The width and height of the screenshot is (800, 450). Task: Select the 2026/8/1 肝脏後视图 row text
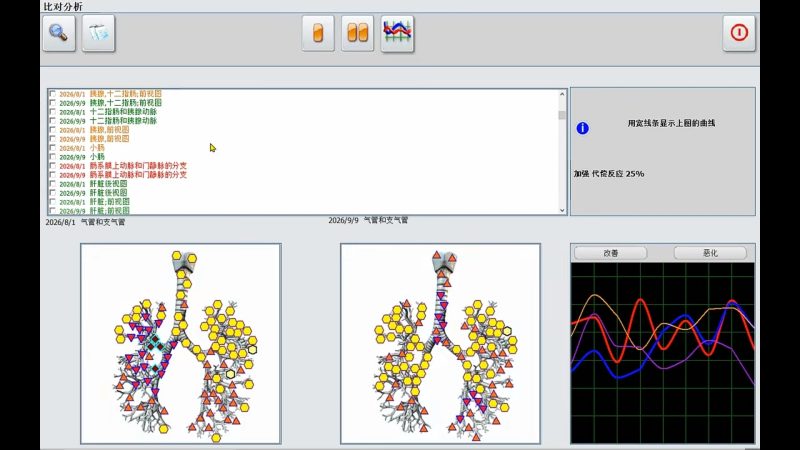click(93, 184)
